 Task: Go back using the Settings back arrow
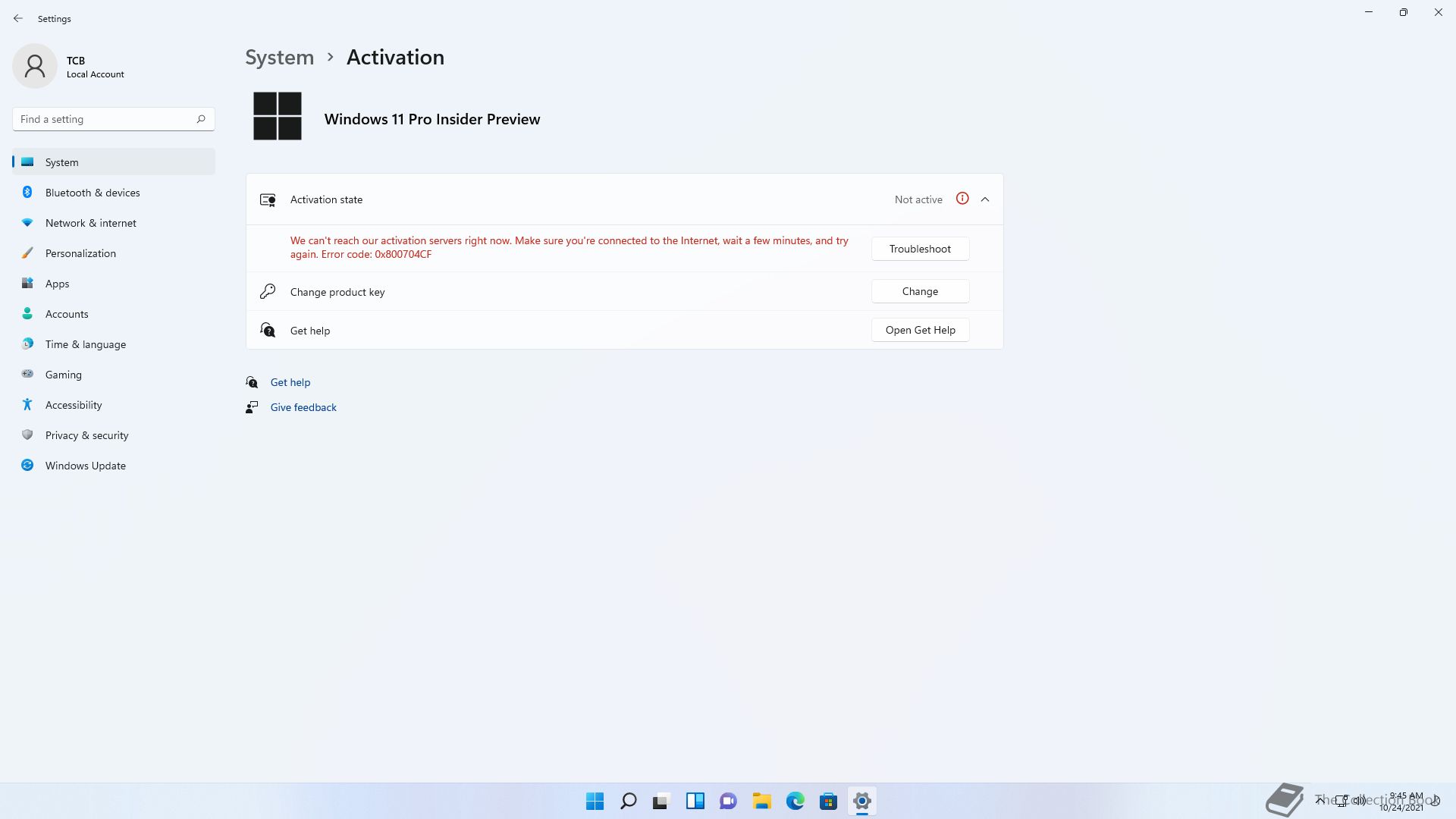(18, 18)
